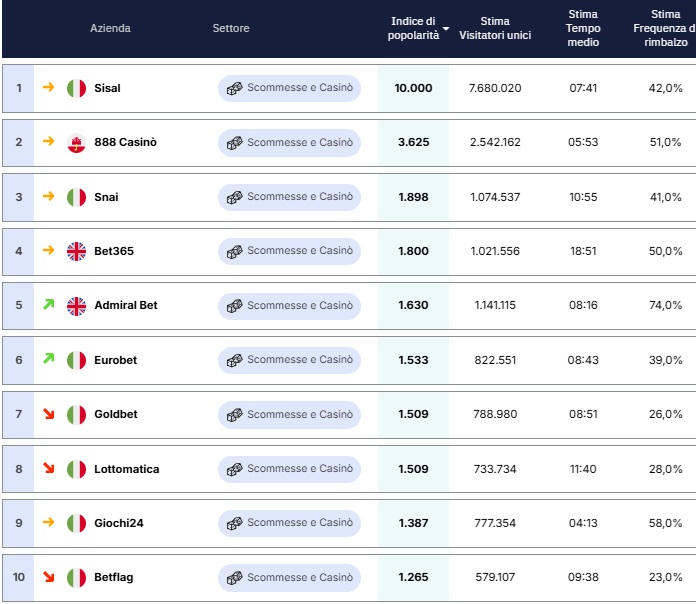Click the green up arrow in Eurobet row

(x=48, y=358)
